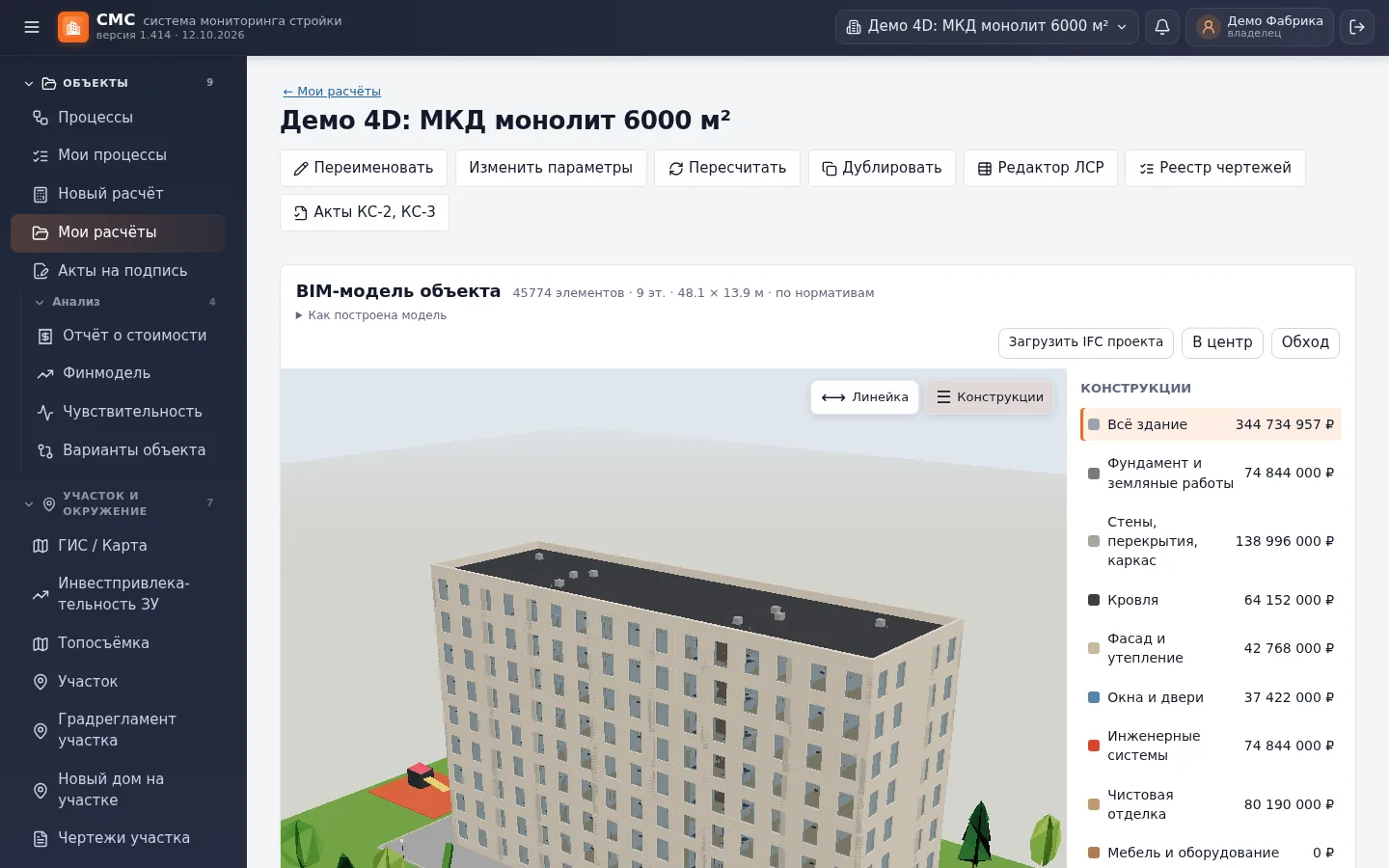
Task: Click the ruler arrow icon on Линейка
Action: [x=833, y=397]
